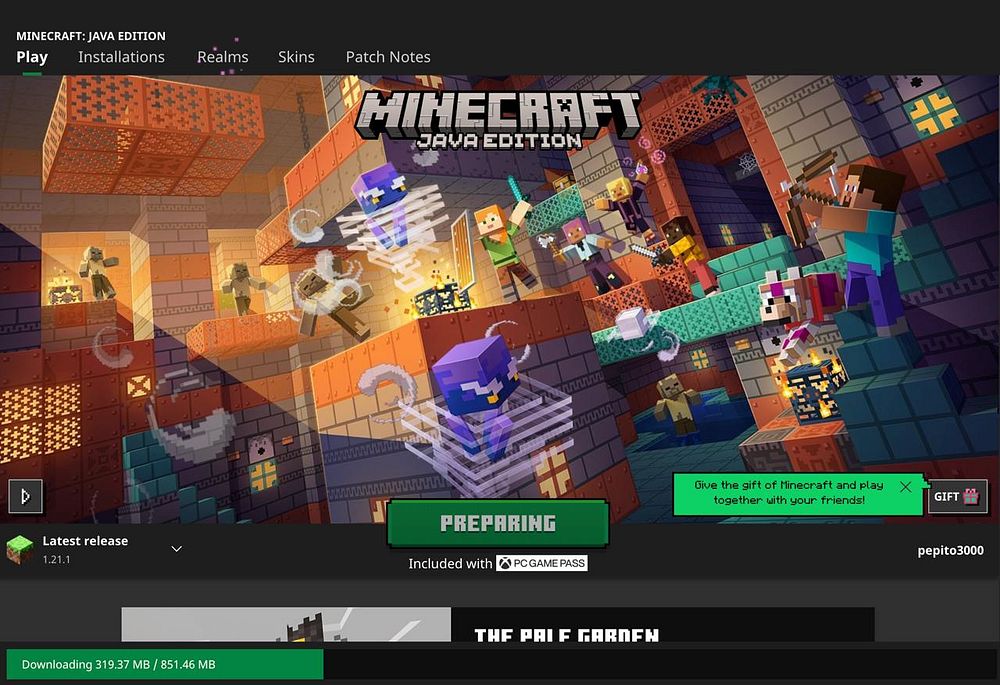
Task: Open the Realms tab
Action: point(223,57)
